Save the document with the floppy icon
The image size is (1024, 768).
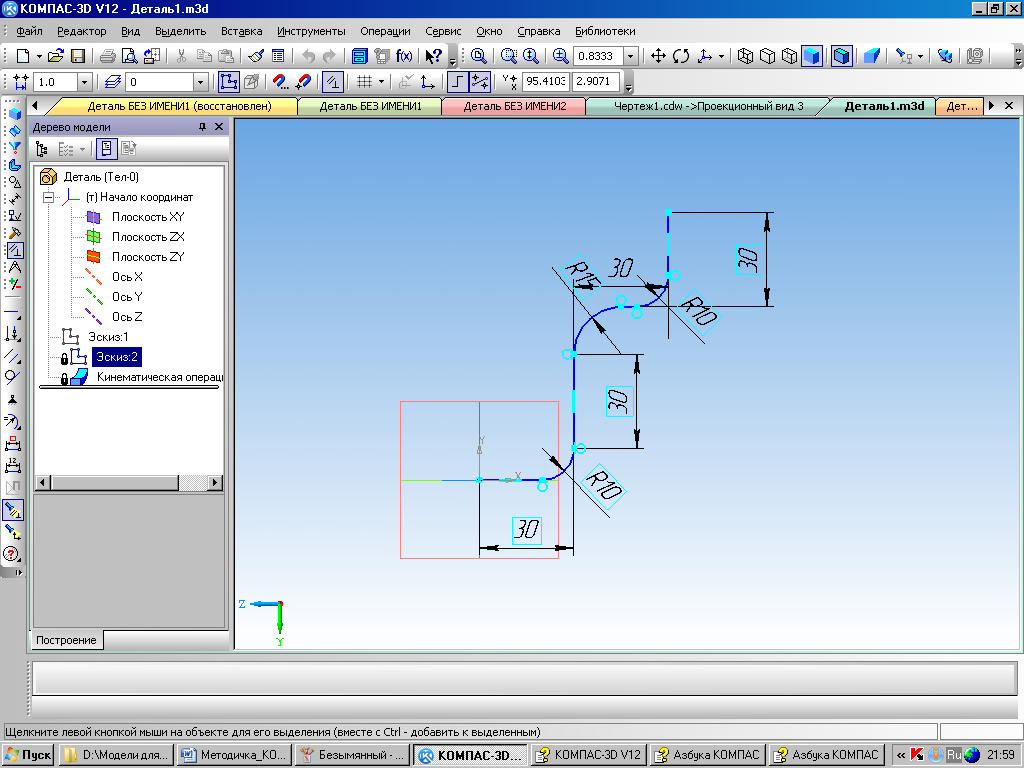click(x=78, y=56)
